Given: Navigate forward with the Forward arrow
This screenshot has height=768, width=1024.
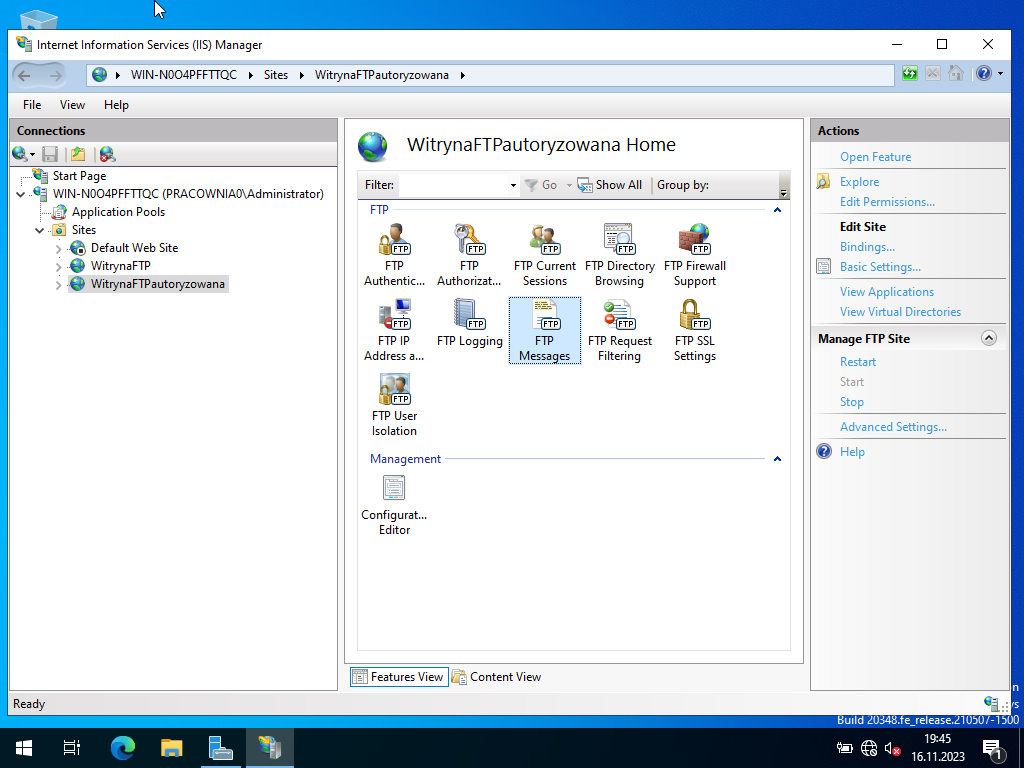Looking at the screenshot, I should pyautogui.click(x=56, y=76).
